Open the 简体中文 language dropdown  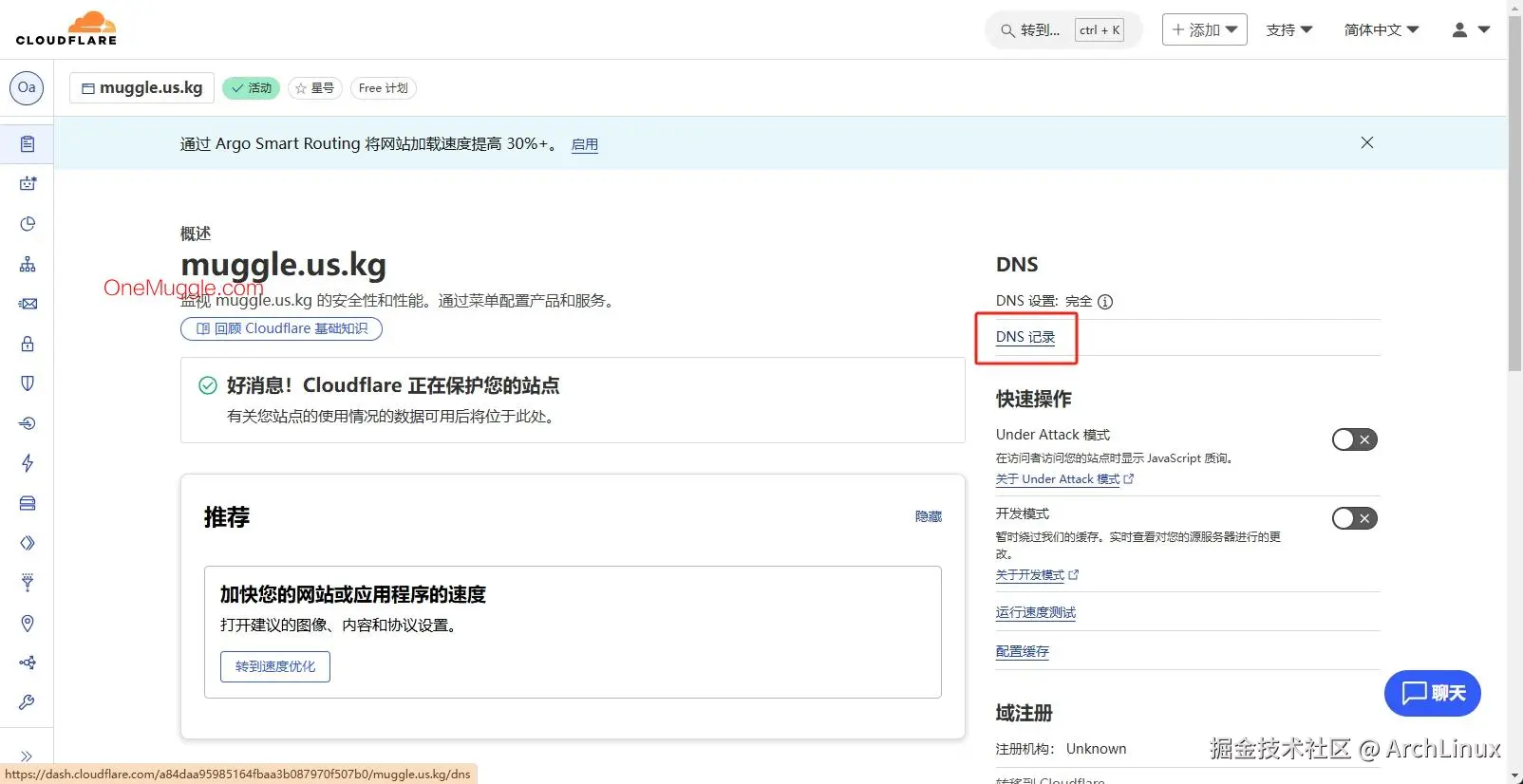[x=1381, y=29]
